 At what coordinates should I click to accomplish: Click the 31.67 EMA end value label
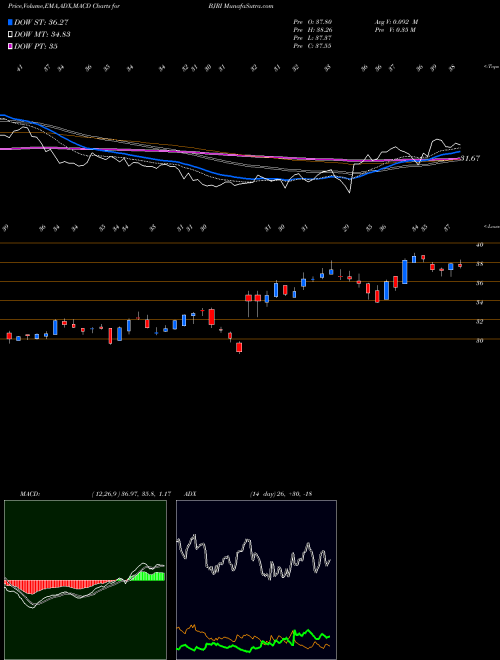[470, 158]
